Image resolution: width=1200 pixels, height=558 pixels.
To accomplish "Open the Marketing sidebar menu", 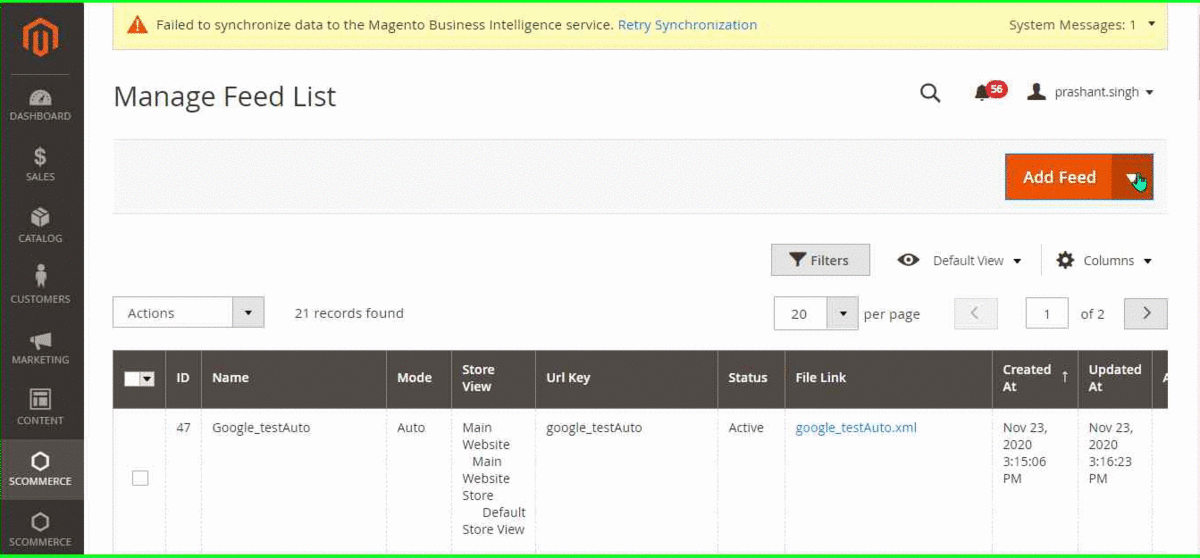I will click(x=41, y=347).
